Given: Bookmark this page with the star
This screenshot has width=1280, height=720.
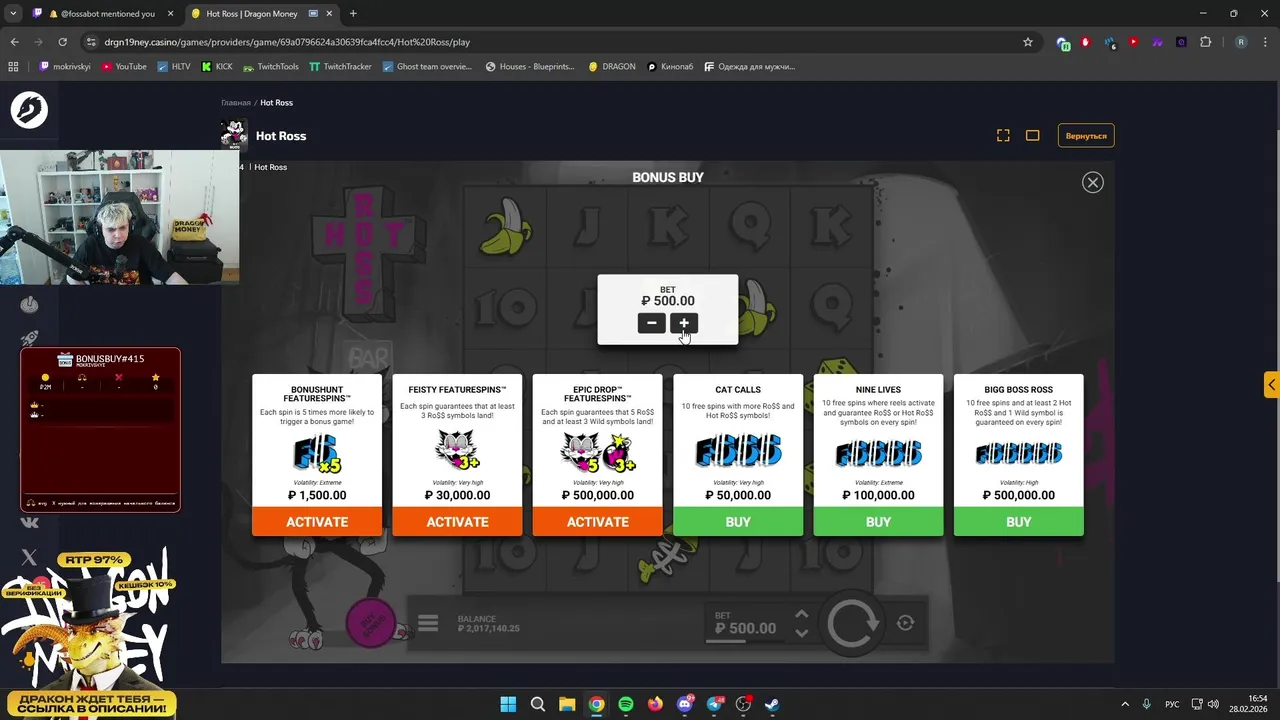Looking at the screenshot, I should coord(1027,42).
